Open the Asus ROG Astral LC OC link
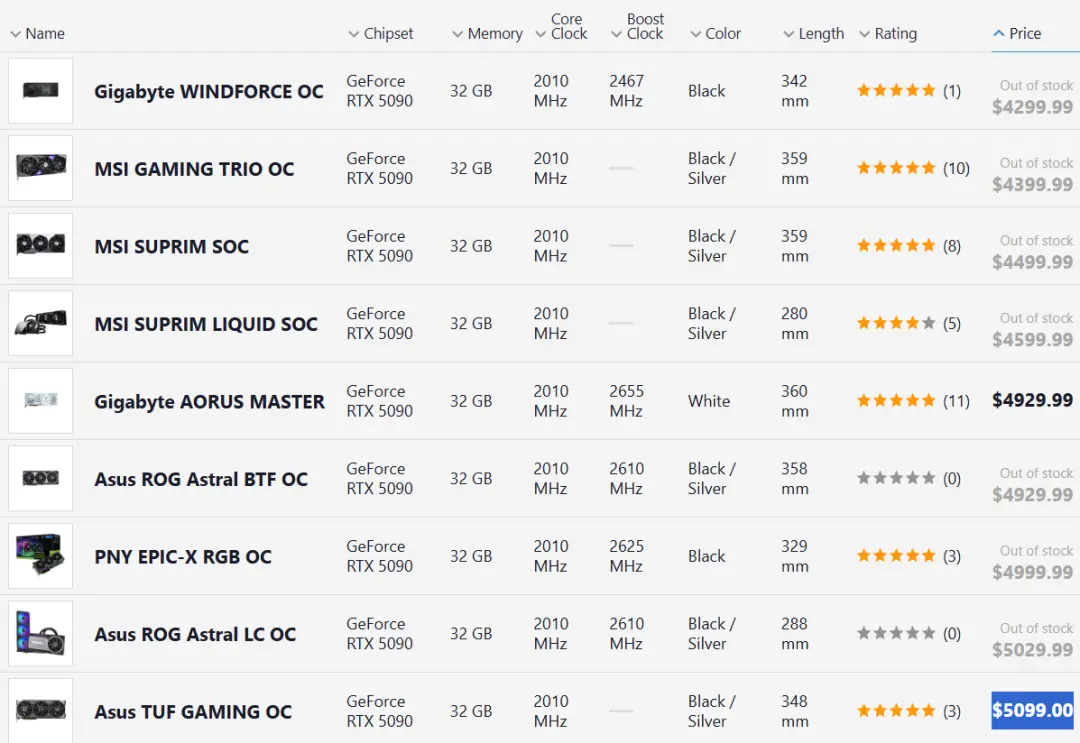Viewport: 1080px width, 743px height. click(x=196, y=634)
